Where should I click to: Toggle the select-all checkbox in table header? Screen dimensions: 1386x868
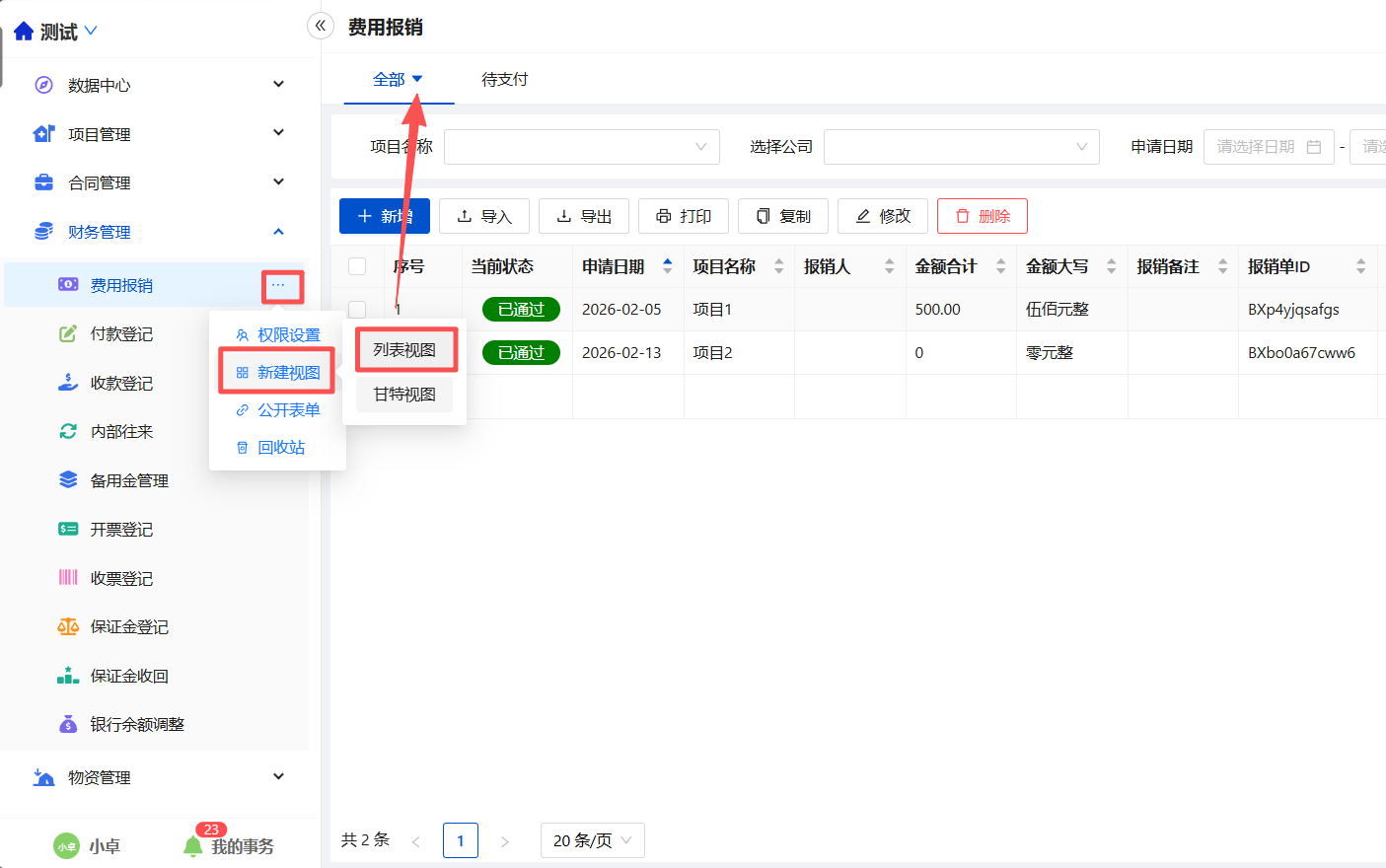point(357,266)
